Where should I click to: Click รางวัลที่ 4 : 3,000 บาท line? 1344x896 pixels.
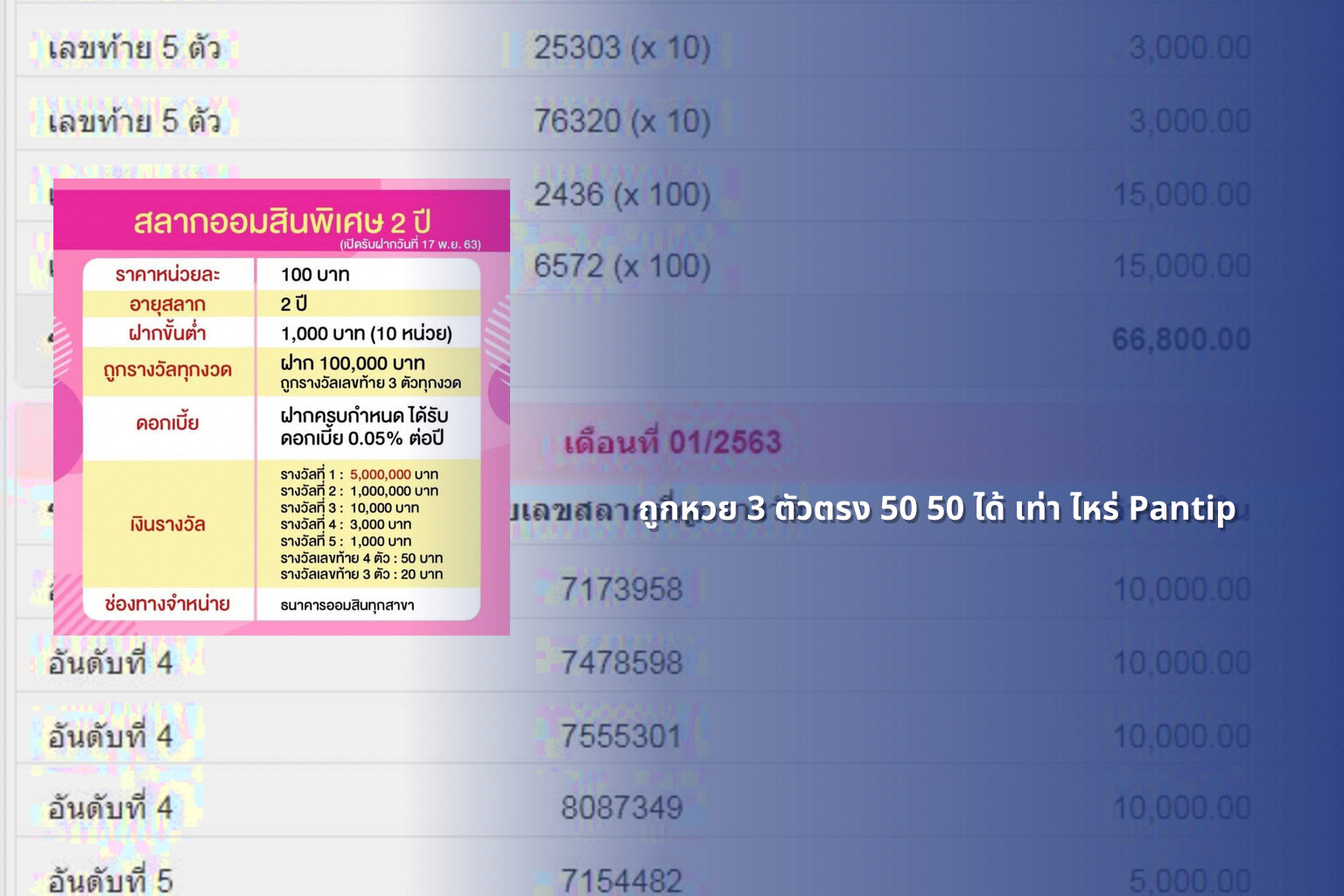click(346, 524)
